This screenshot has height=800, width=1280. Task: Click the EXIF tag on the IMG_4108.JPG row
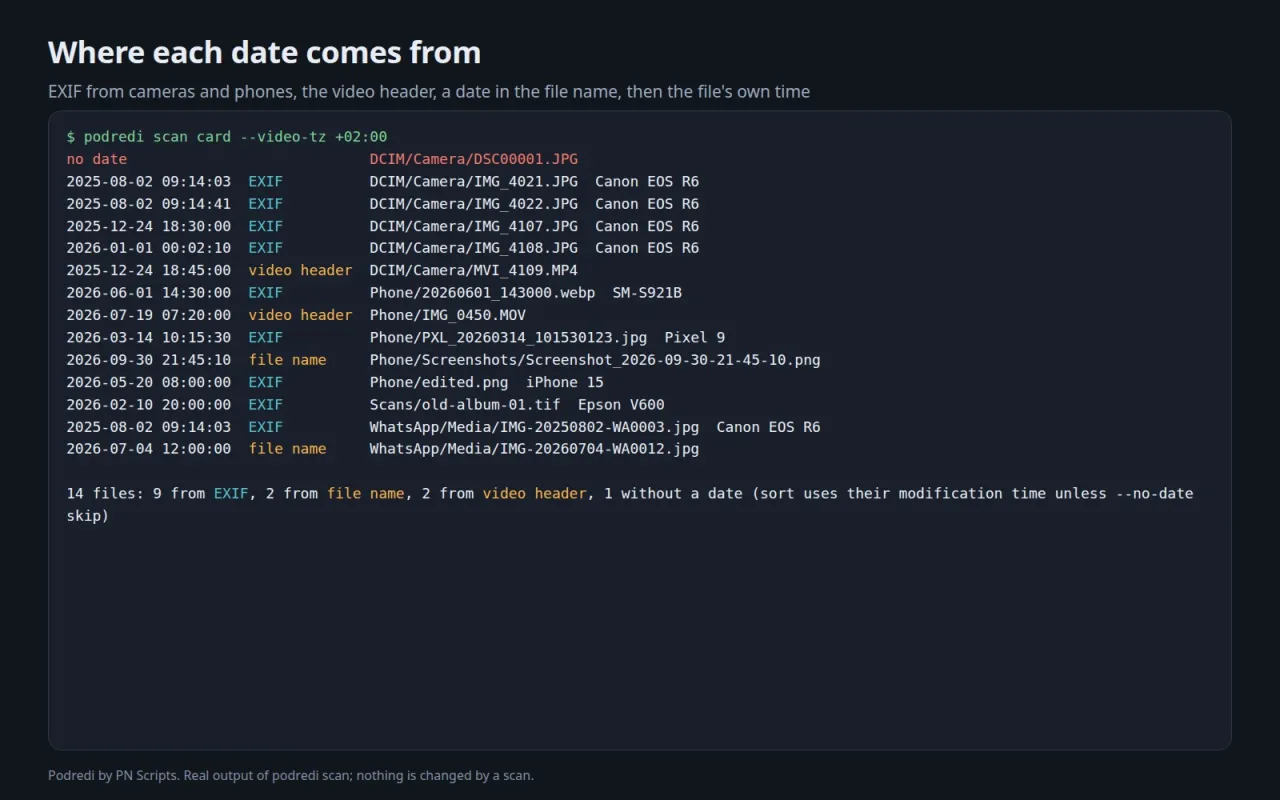266,248
